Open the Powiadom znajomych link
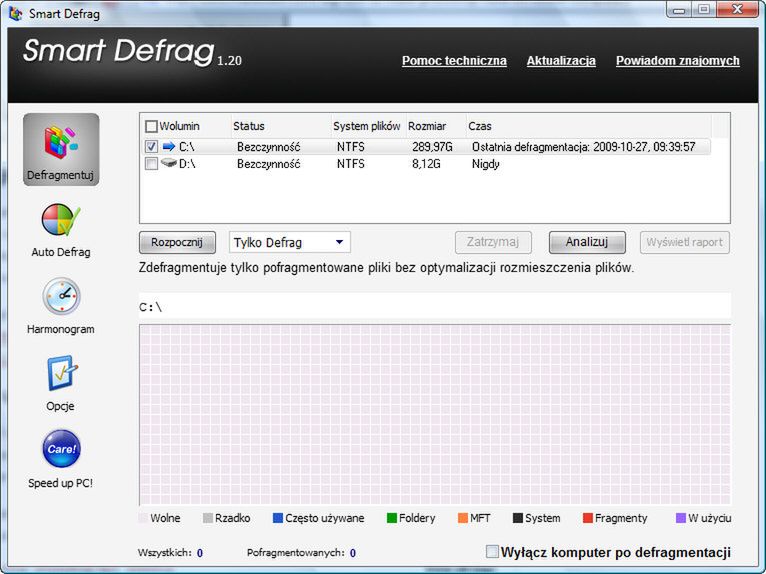This screenshot has height=574, width=766. 678,61
